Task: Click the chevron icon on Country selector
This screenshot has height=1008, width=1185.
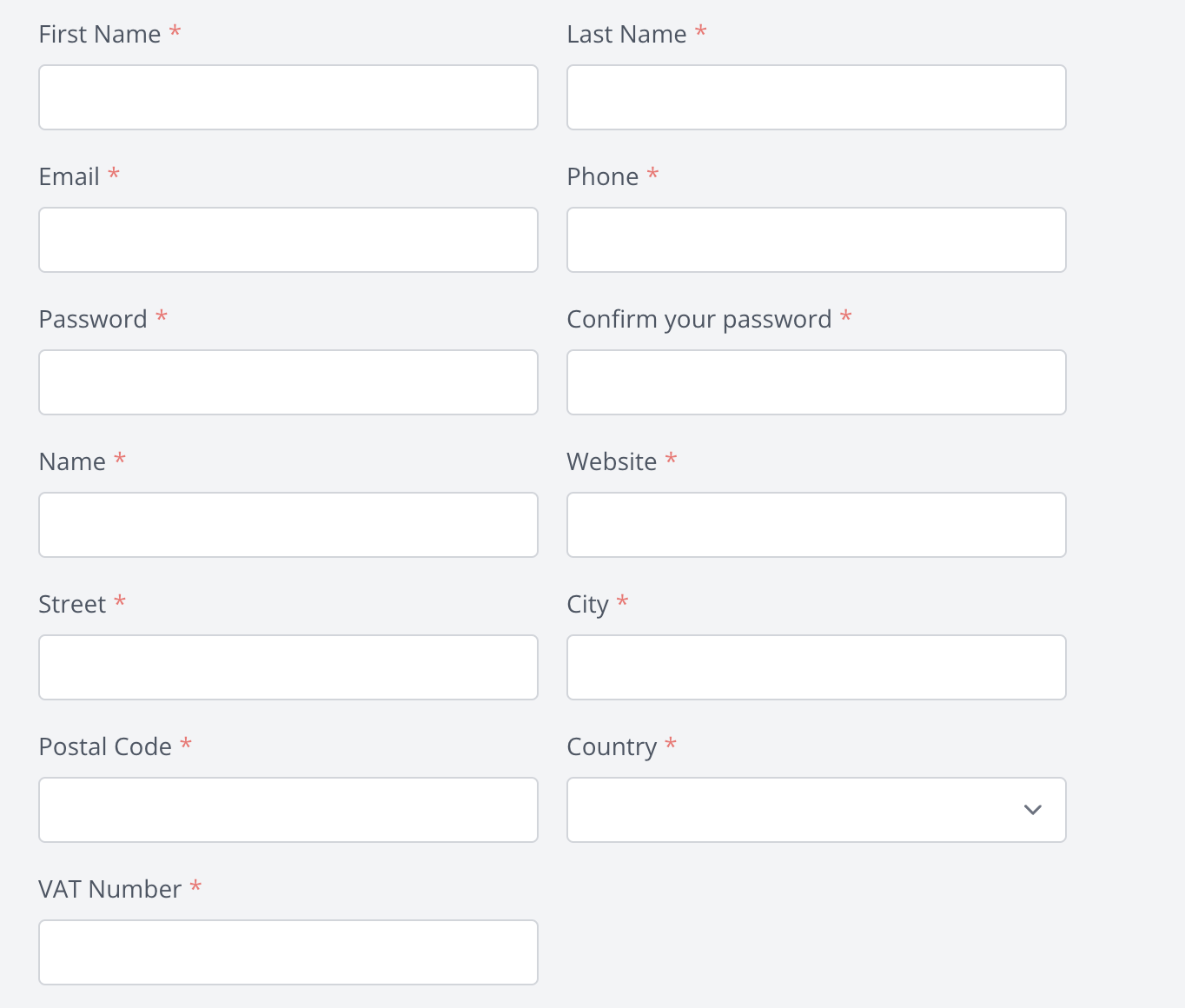Action: (1032, 809)
